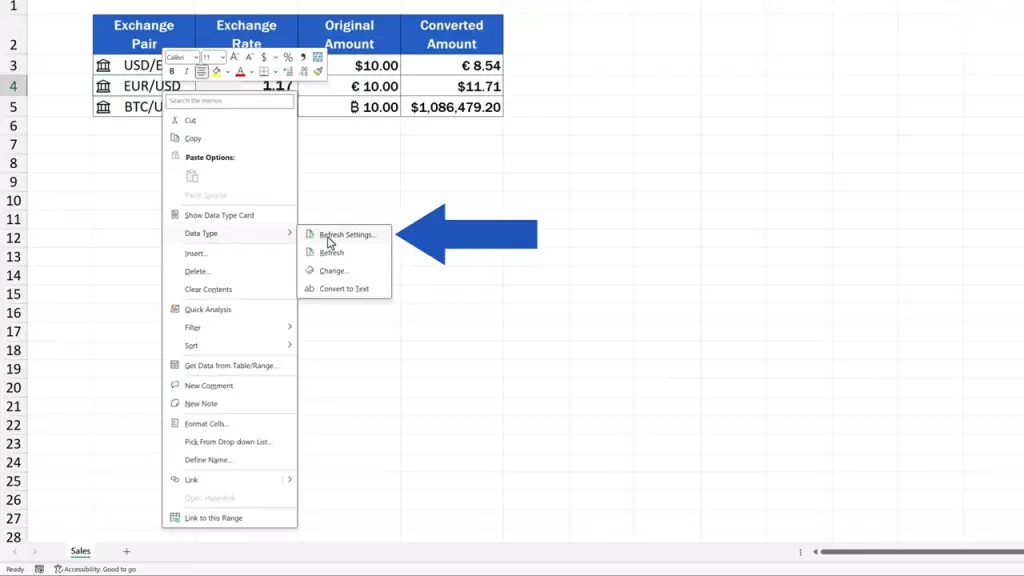Click the Increase Font Size icon

[x=235, y=57]
